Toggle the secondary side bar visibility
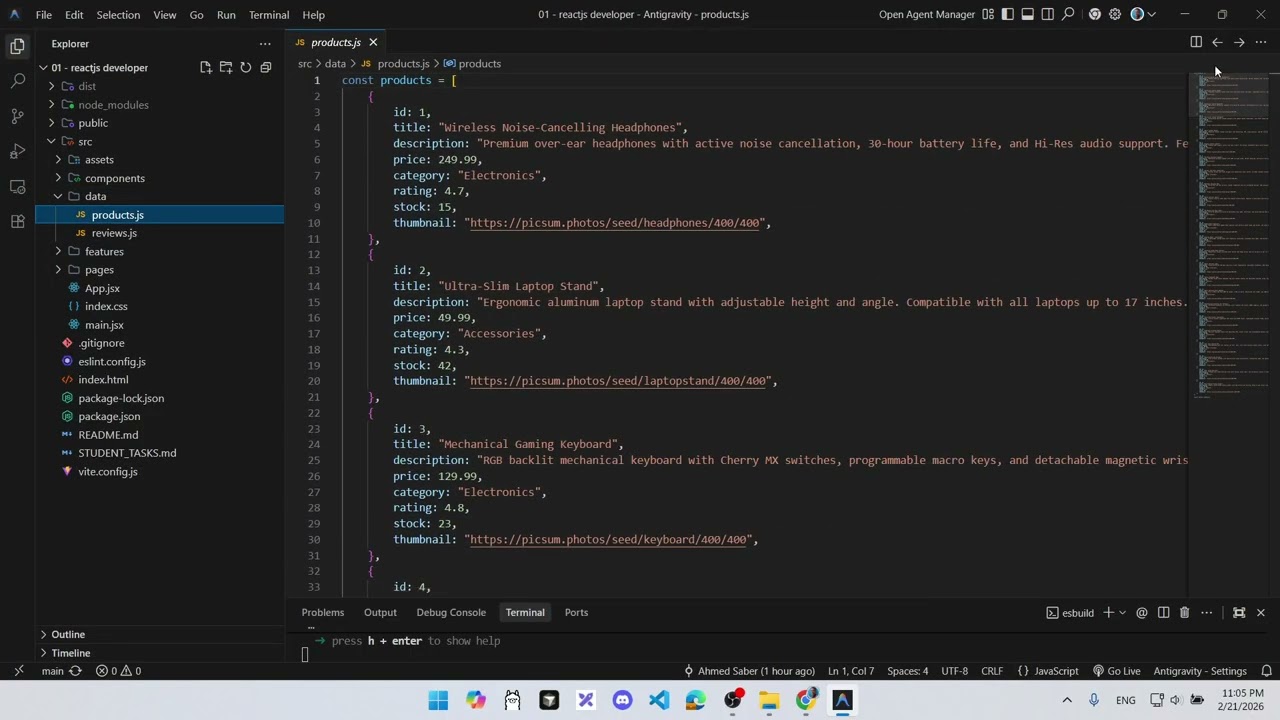Image resolution: width=1280 pixels, height=720 pixels. [1048, 14]
